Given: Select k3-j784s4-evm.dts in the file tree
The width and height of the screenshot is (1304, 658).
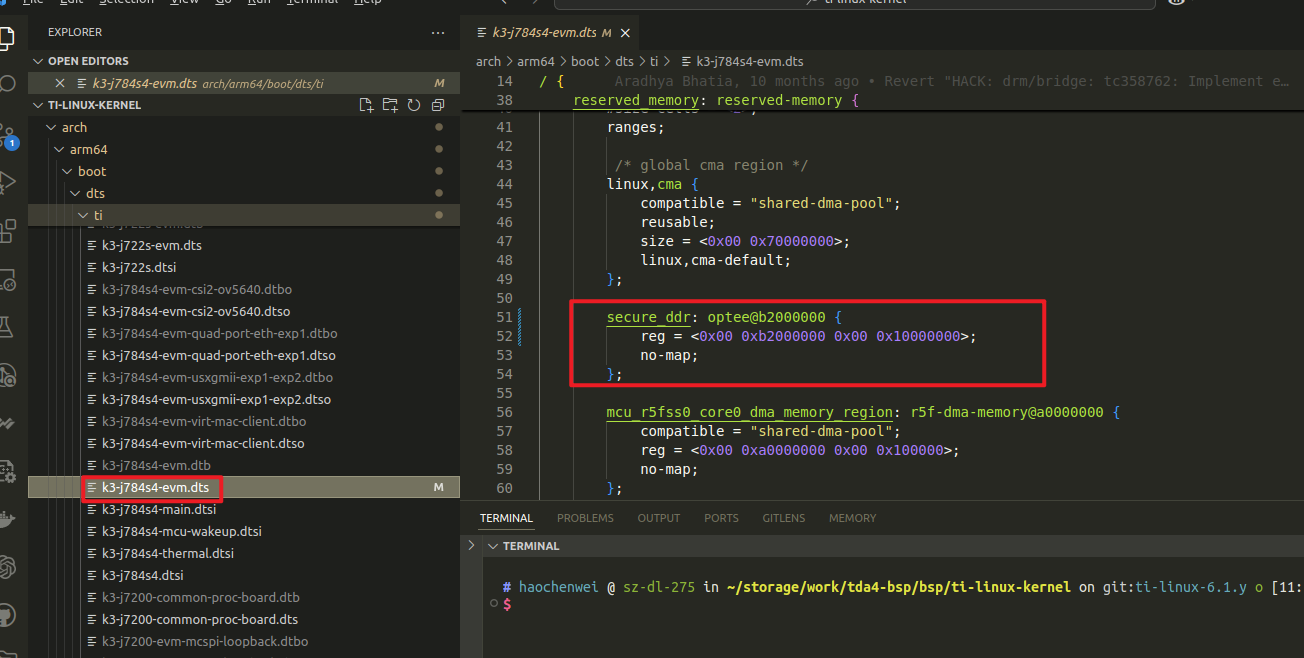Looking at the screenshot, I should point(244,487).
